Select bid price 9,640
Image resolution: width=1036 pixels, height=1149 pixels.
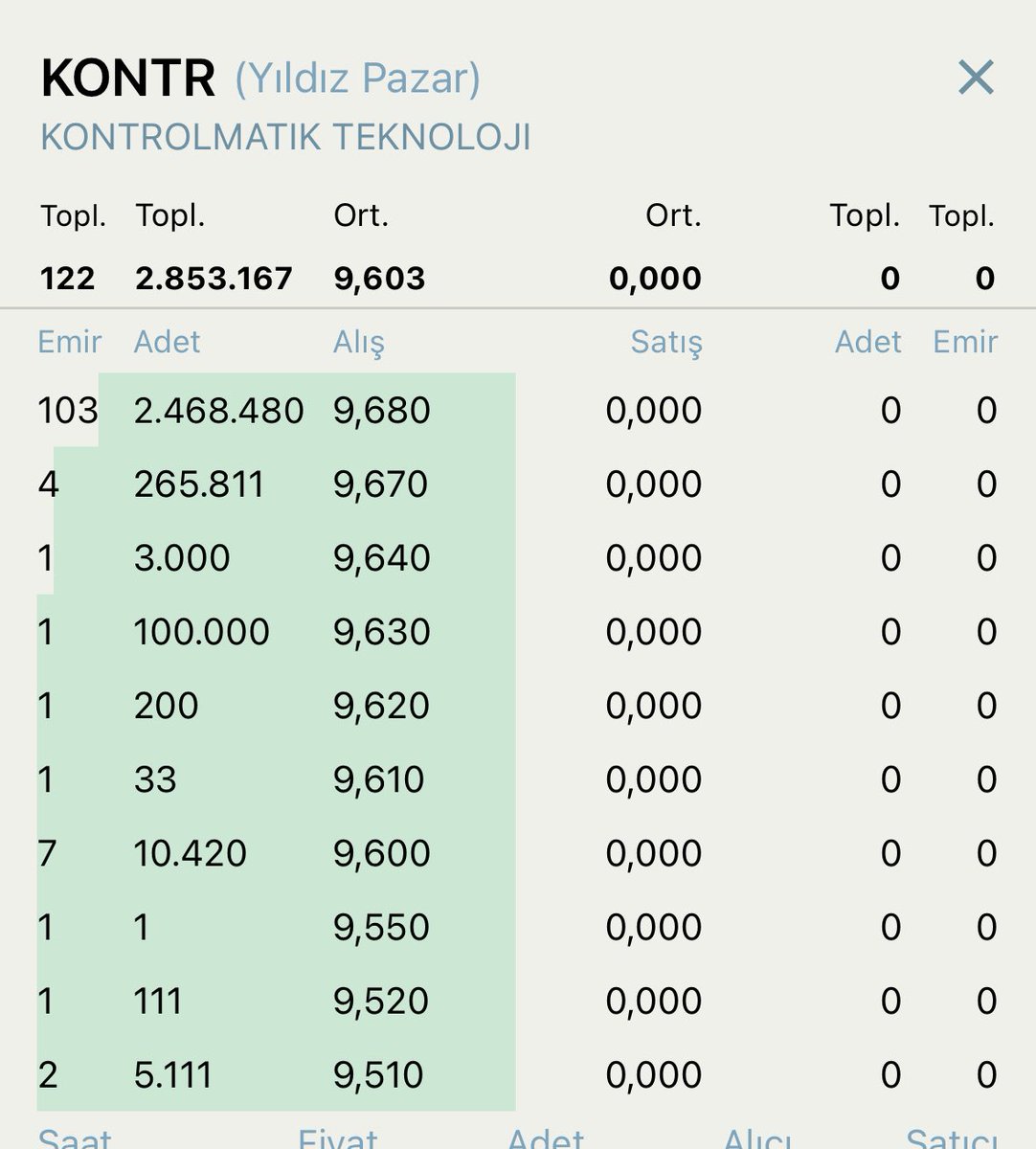(x=382, y=558)
